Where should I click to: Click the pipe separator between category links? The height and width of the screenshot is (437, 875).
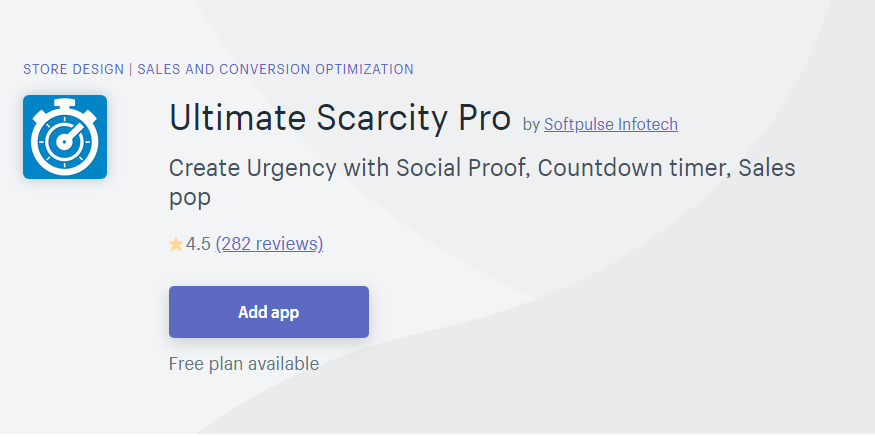131,69
